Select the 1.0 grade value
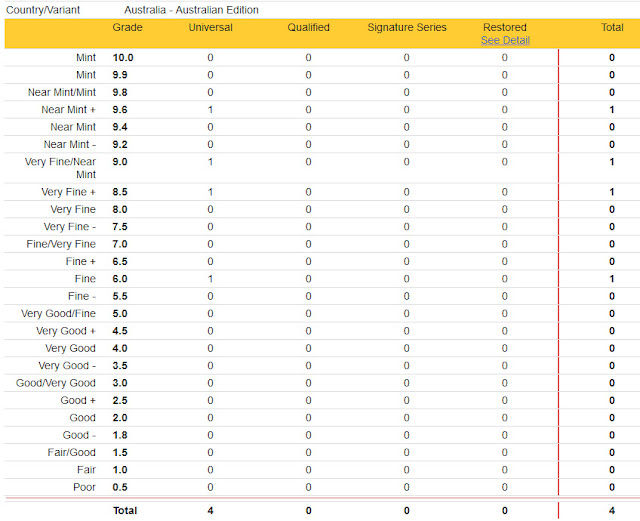This screenshot has width=640, height=521. click(x=120, y=470)
